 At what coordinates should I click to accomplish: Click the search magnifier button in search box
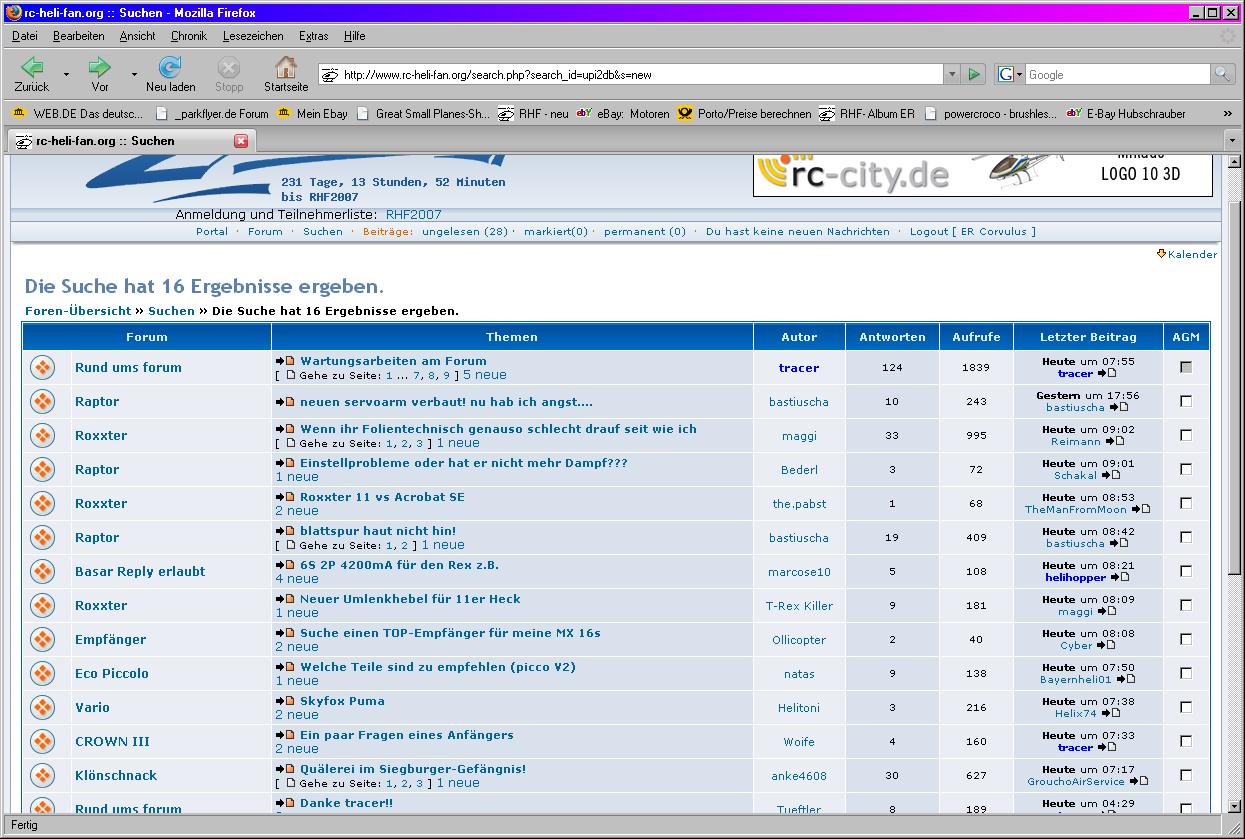(x=1222, y=74)
